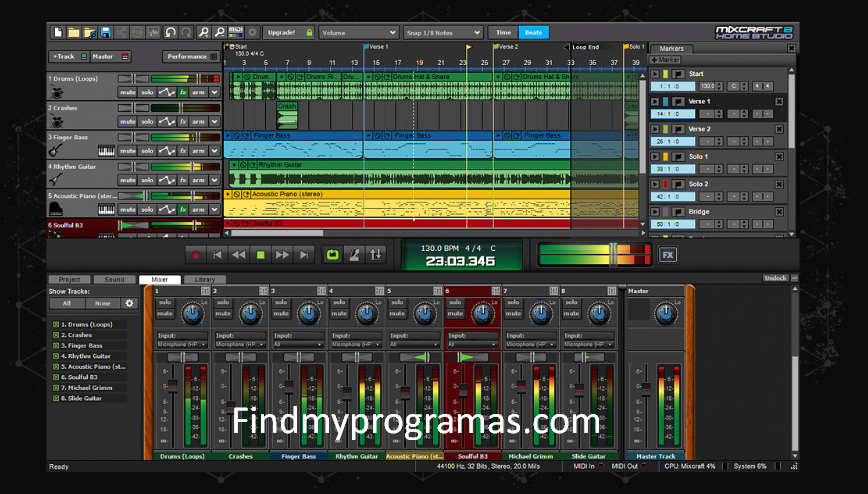Select the Mixer tab
This screenshot has width=868, height=494.
160,280
